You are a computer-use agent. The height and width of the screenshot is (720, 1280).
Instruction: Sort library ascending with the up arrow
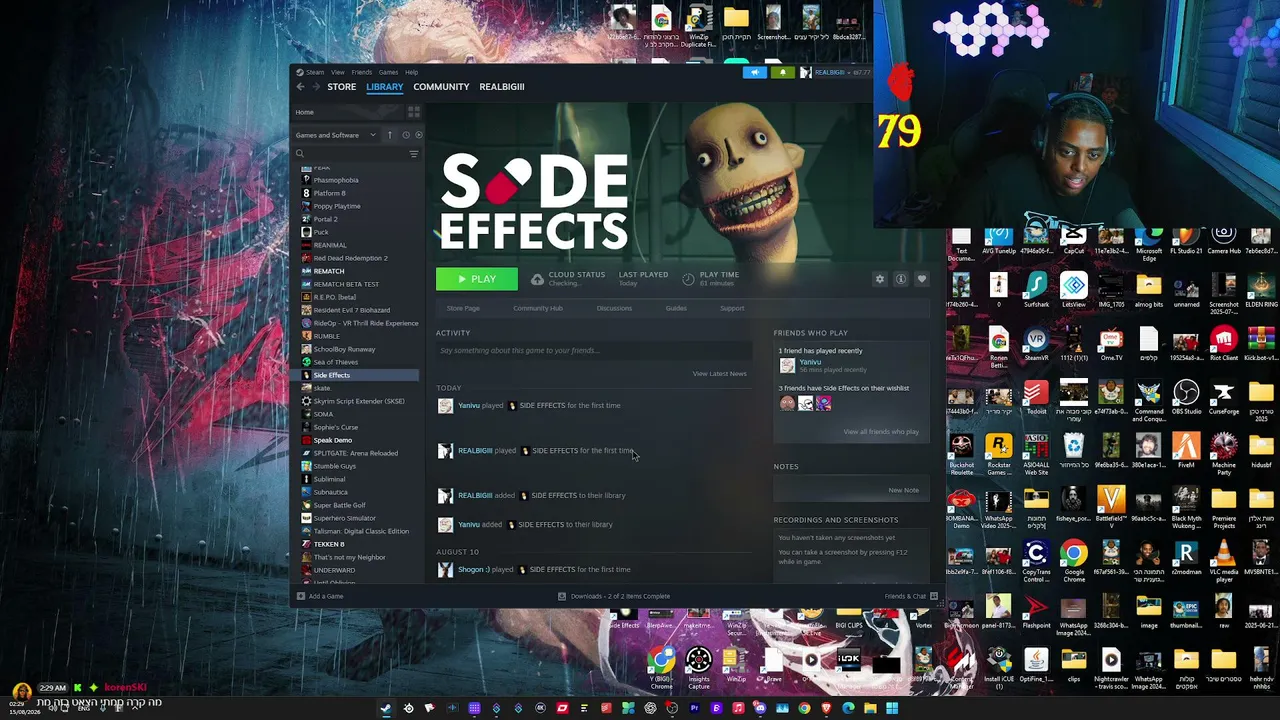coord(392,135)
